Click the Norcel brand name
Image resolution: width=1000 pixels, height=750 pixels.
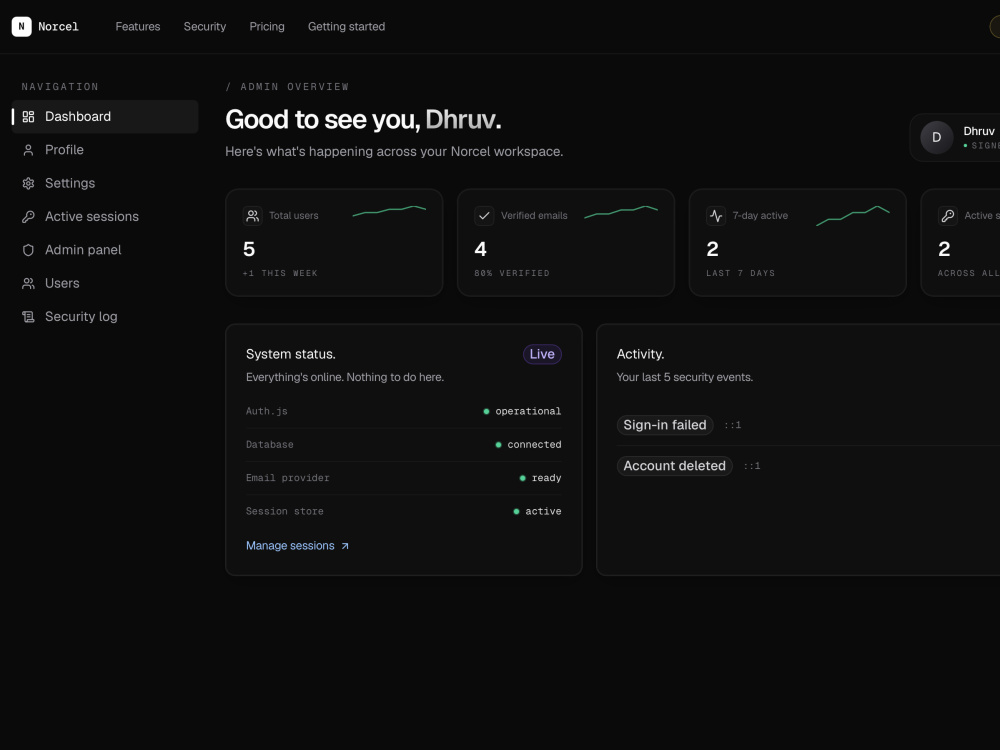tap(58, 26)
